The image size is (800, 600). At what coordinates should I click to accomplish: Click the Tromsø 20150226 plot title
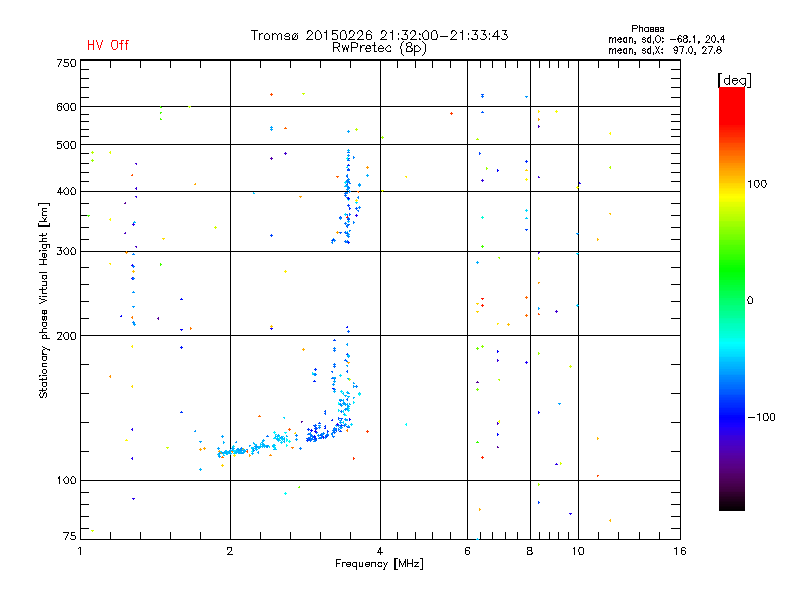point(379,35)
